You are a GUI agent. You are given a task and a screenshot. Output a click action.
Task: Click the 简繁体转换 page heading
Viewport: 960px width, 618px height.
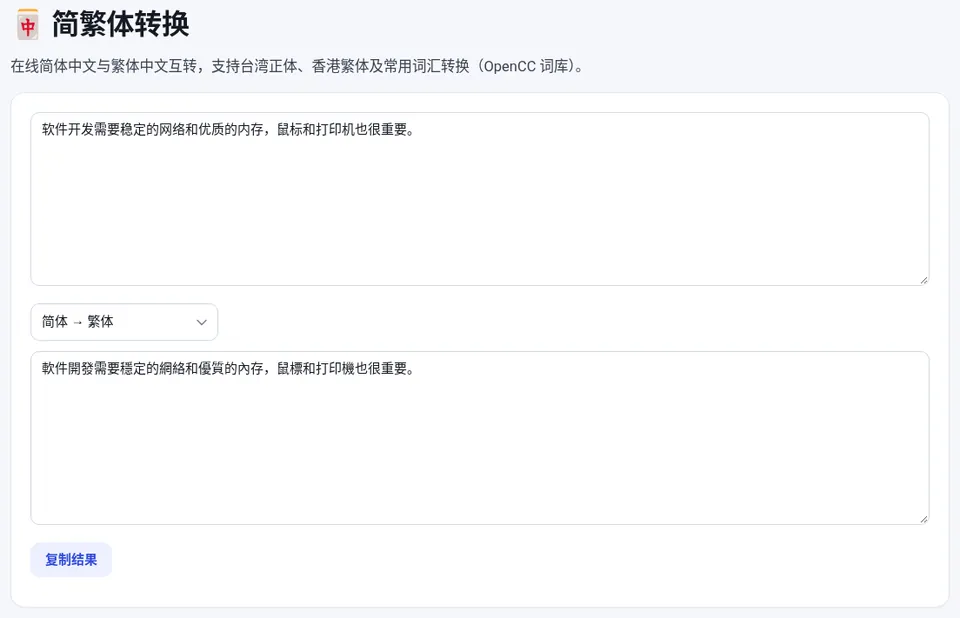click(121, 24)
